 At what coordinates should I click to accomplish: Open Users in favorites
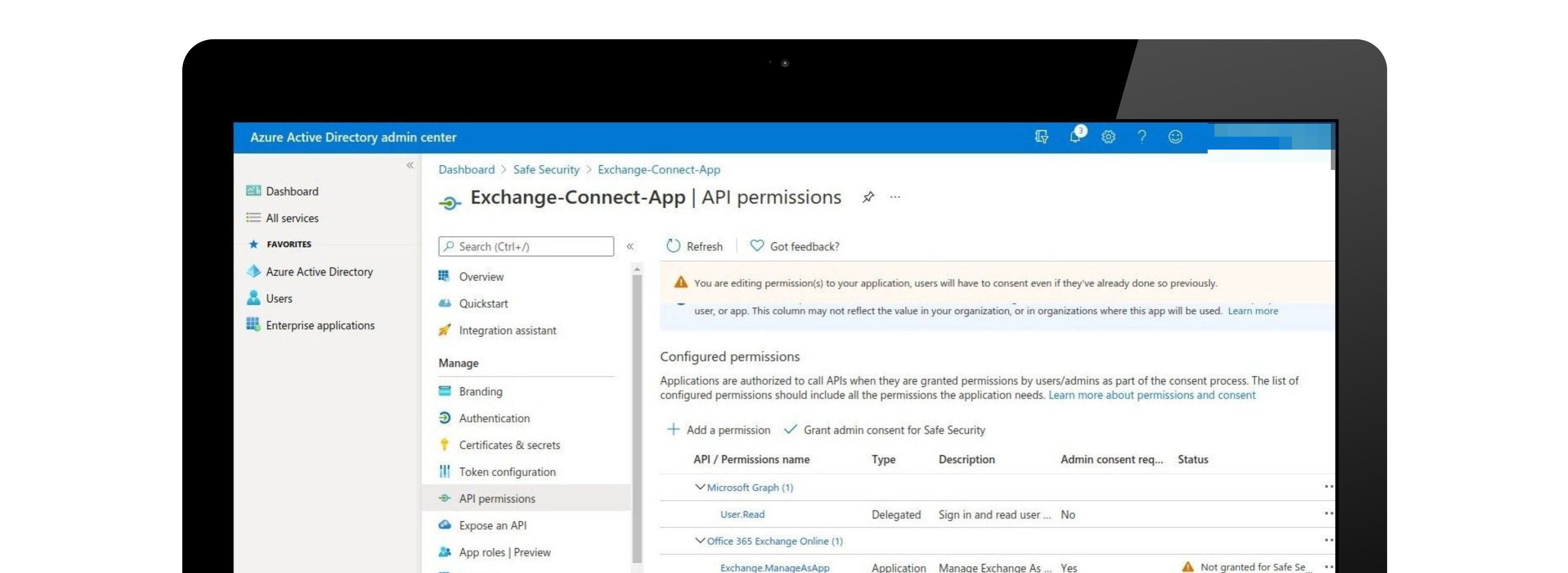point(279,298)
